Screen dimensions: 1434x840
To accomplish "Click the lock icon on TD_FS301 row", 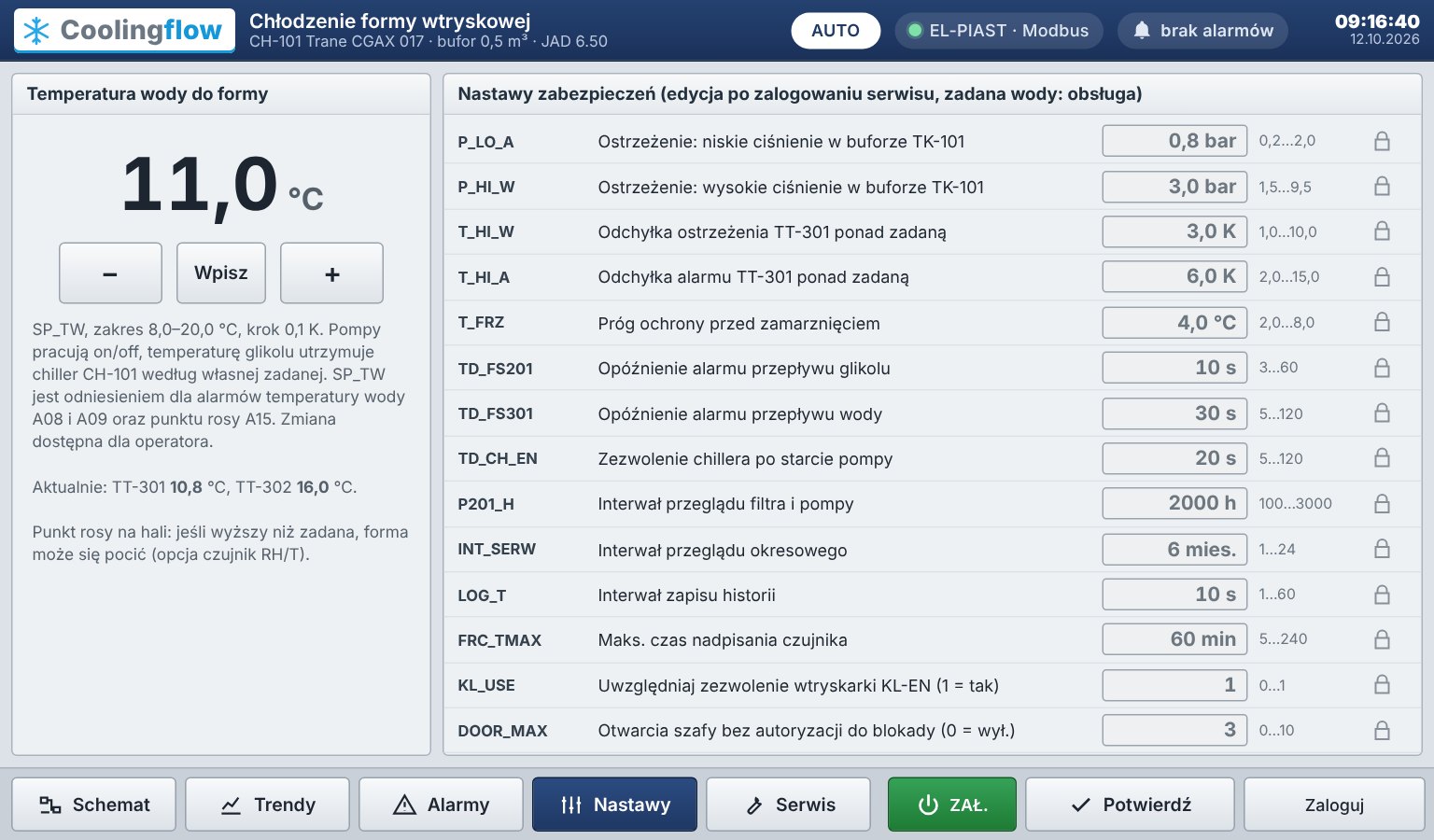I will (1382, 413).
